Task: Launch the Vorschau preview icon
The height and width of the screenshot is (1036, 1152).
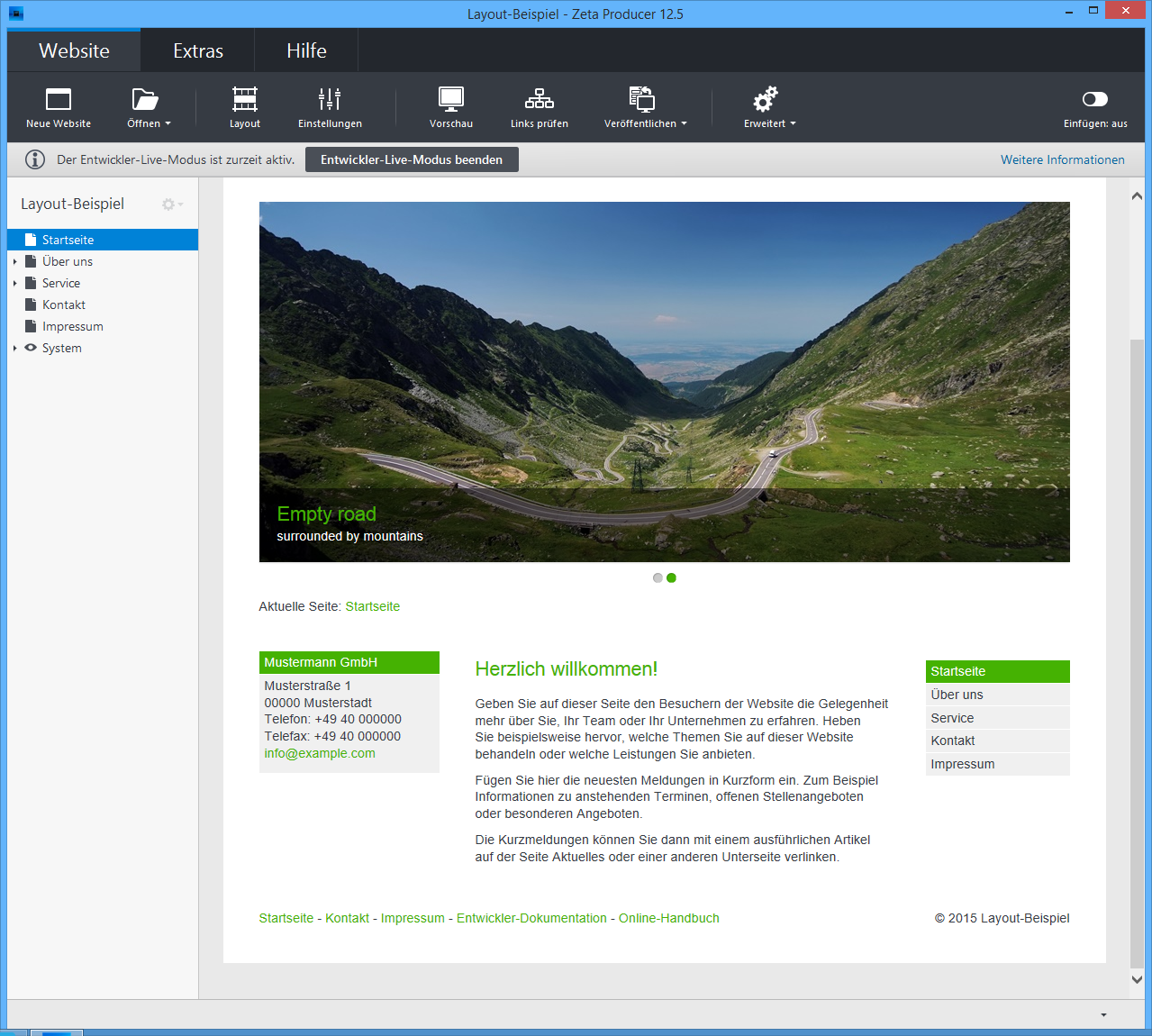Action: tap(450, 99)
